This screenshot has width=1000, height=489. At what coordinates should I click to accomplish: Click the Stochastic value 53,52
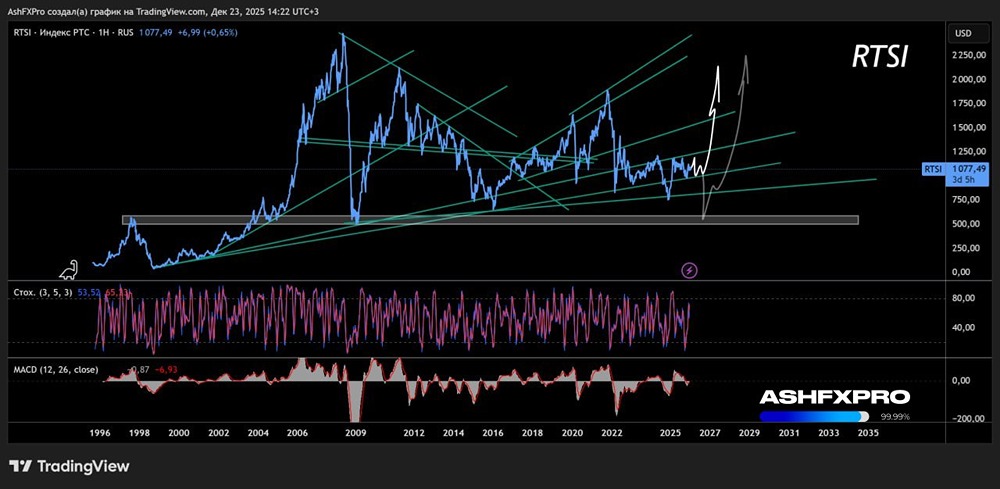pos(89,292)
